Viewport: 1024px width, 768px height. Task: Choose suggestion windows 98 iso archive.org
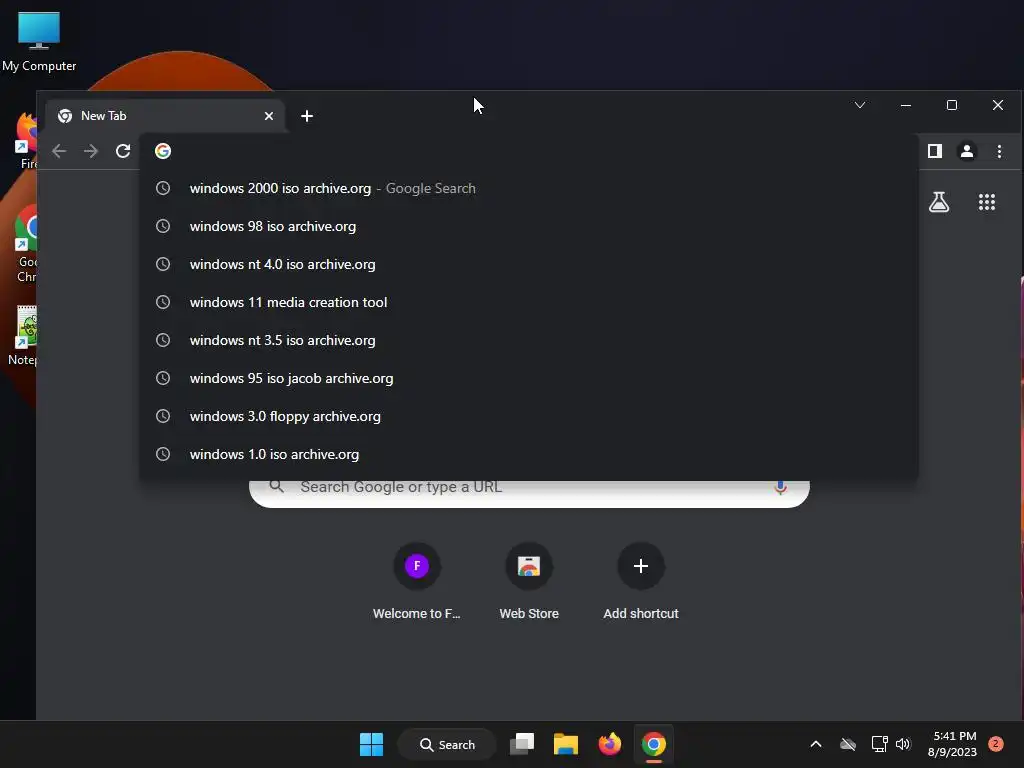(x=529, y=227)
